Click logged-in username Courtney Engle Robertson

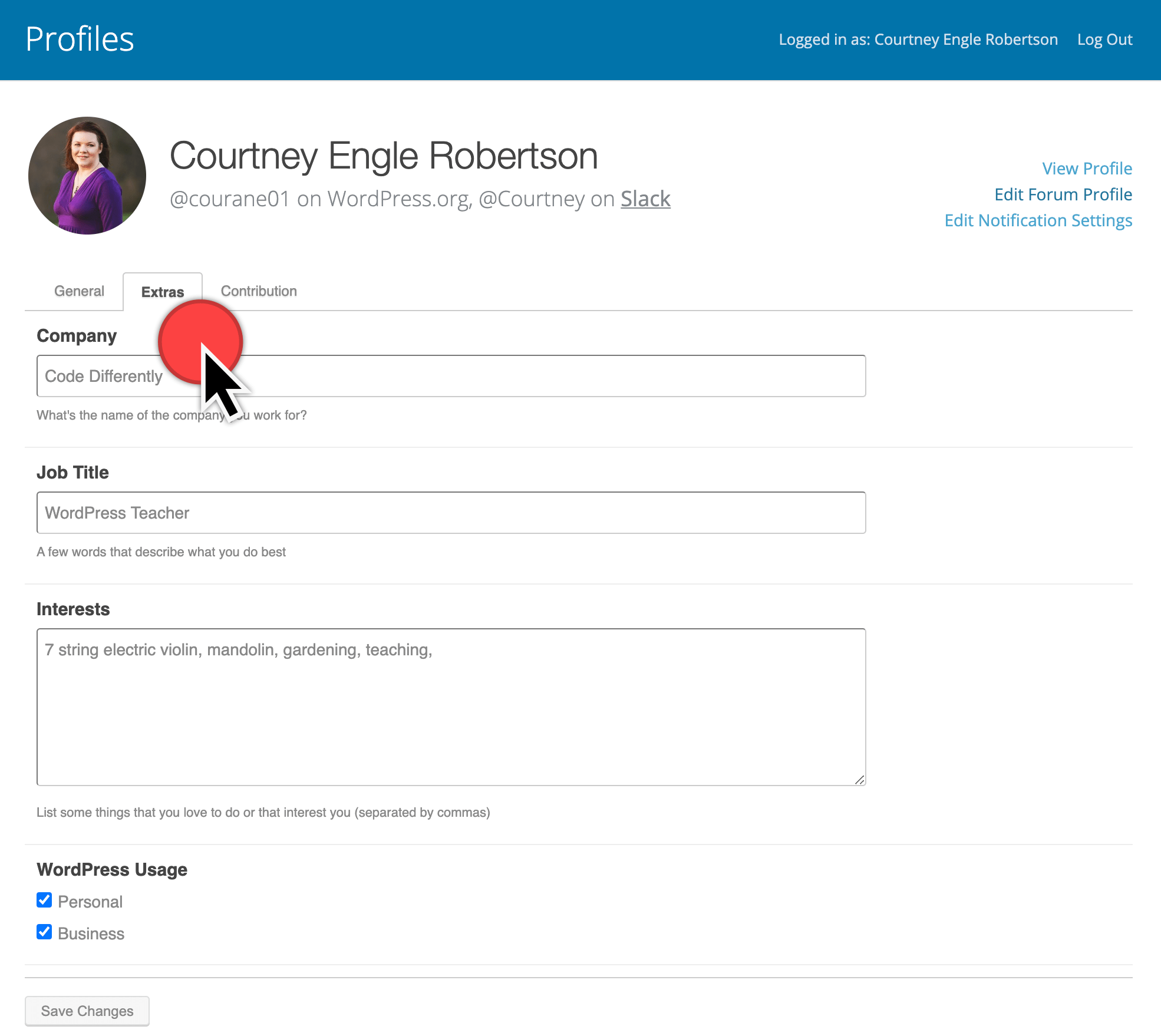965,39
